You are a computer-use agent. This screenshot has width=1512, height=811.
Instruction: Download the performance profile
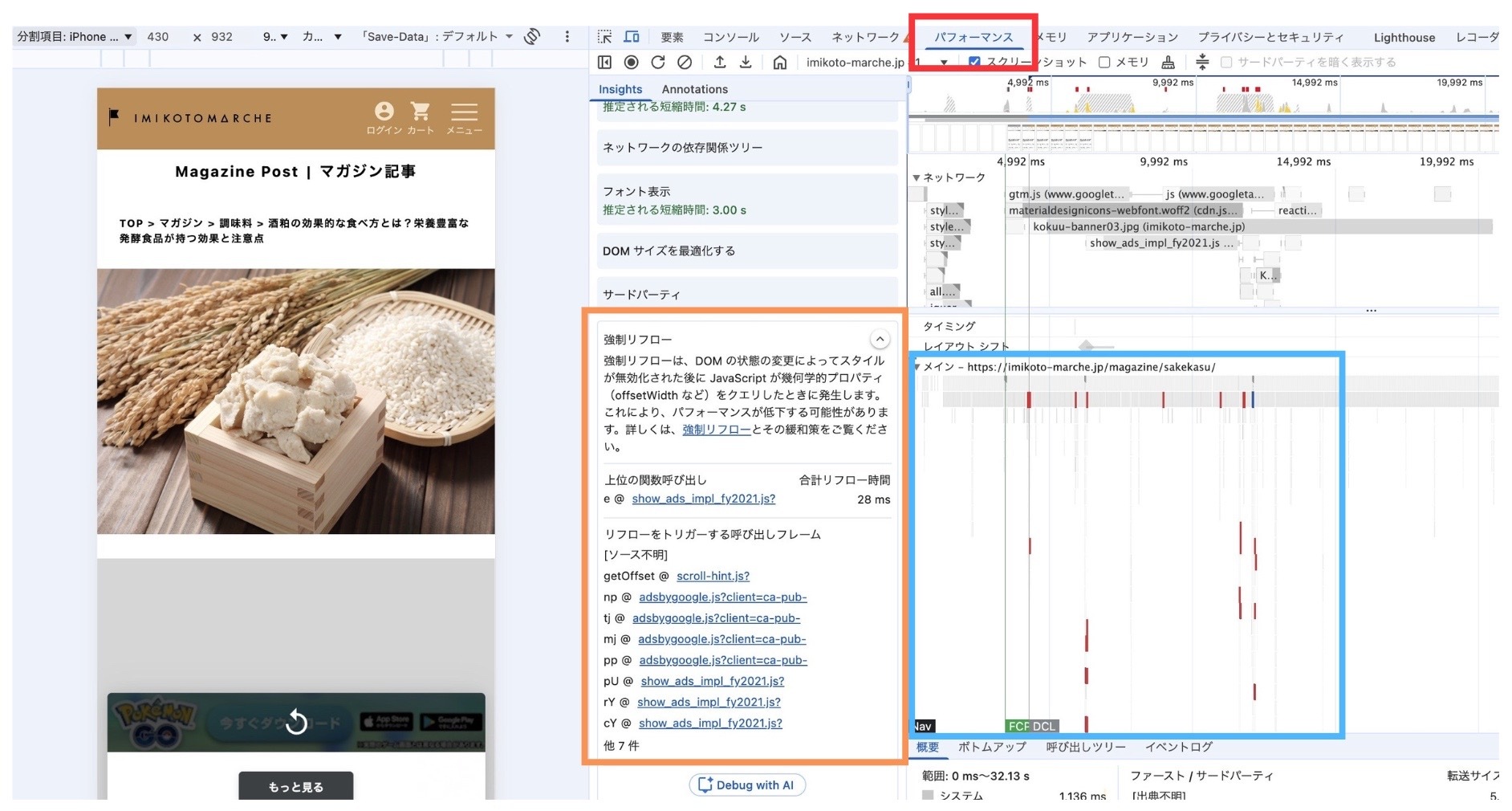(746, 62)
